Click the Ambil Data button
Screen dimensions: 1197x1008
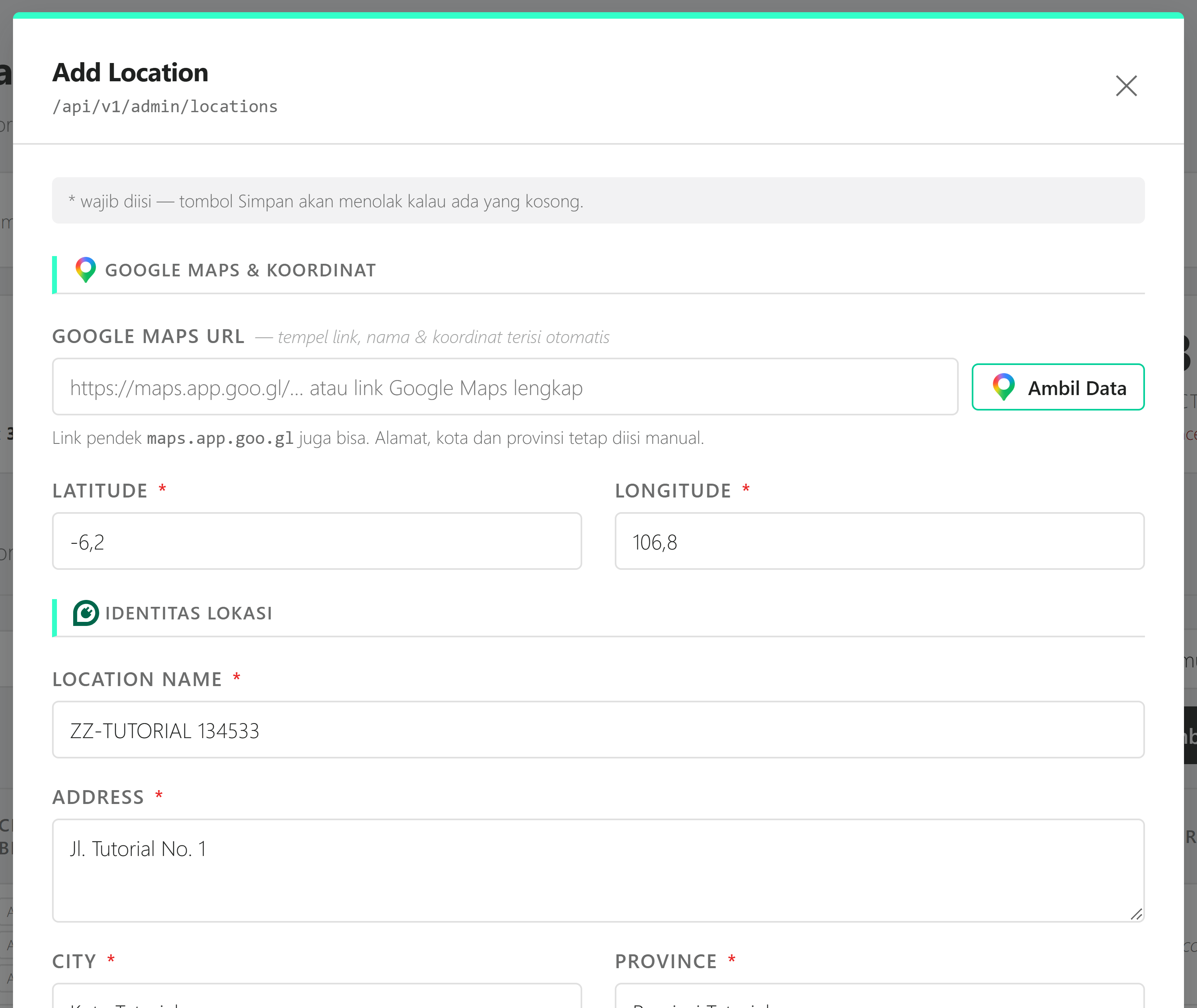click(x=1058, y=387)
